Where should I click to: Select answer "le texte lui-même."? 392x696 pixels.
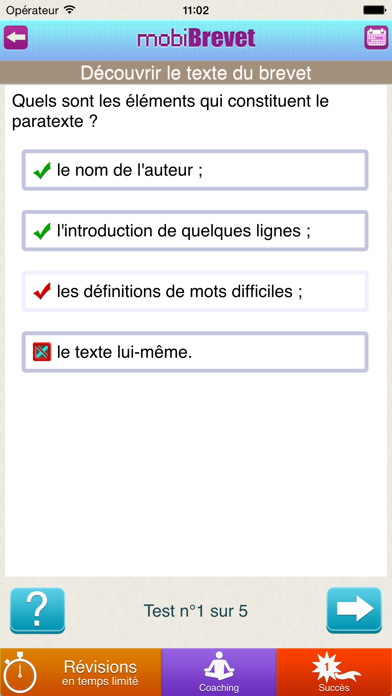(x=195, y=352)
